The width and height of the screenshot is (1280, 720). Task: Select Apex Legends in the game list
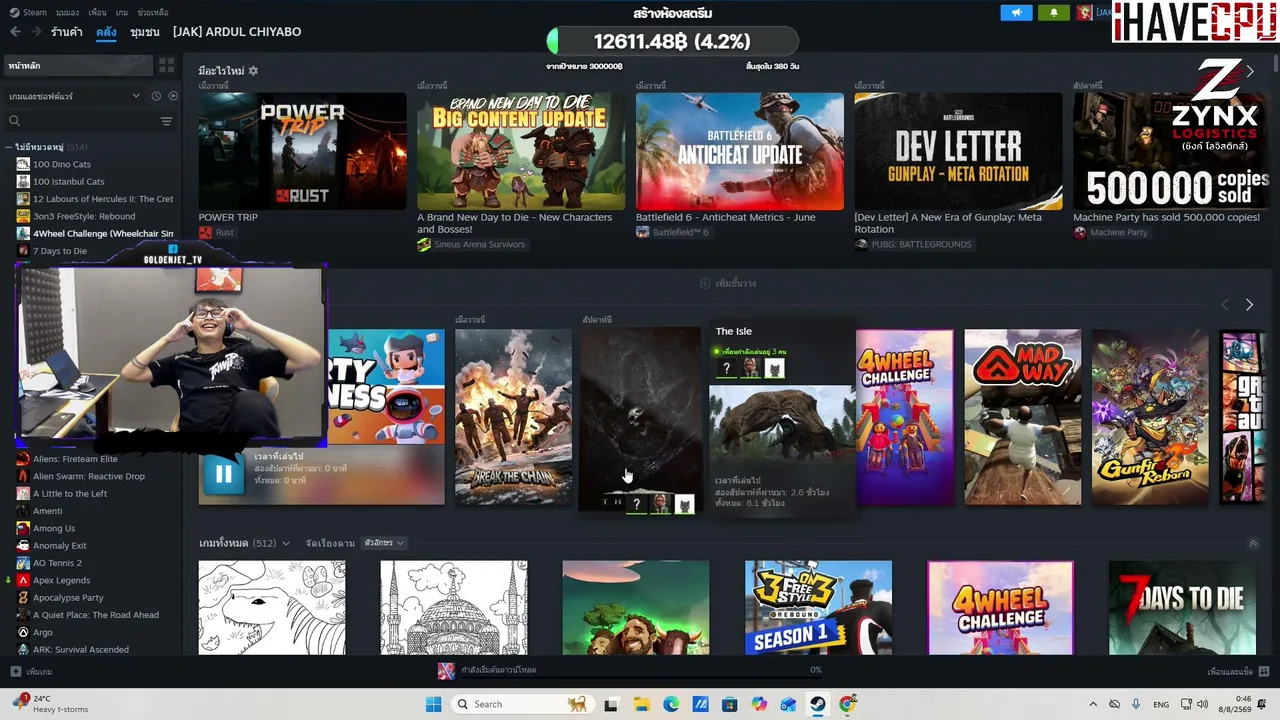coord(61,580)
